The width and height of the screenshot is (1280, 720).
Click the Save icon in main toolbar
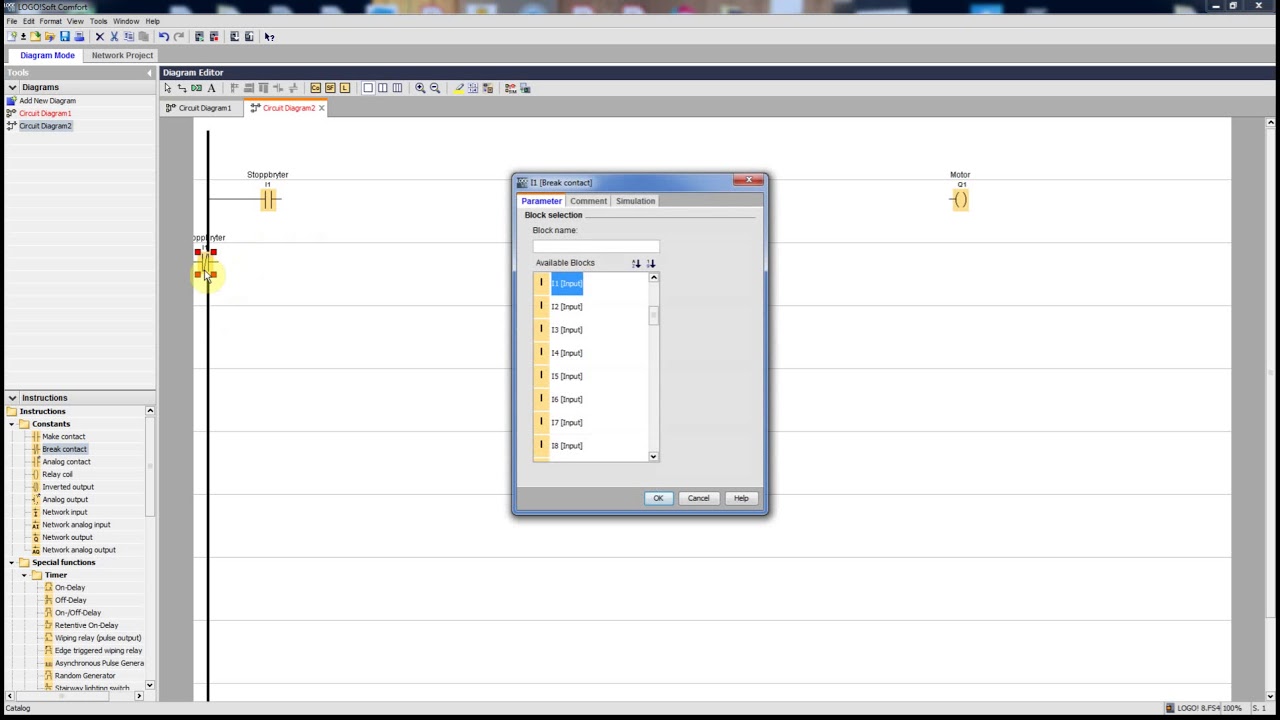[x=65, y=37]
